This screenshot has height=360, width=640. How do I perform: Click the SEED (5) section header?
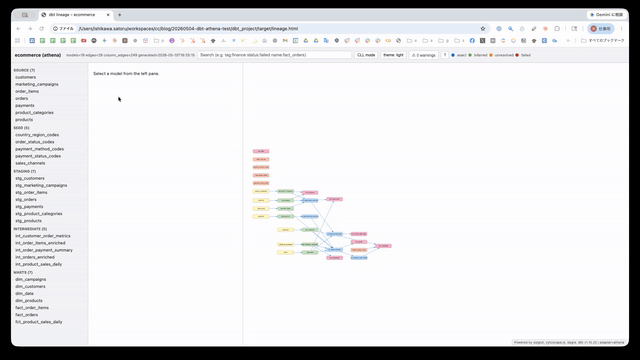tap(22, 128)
